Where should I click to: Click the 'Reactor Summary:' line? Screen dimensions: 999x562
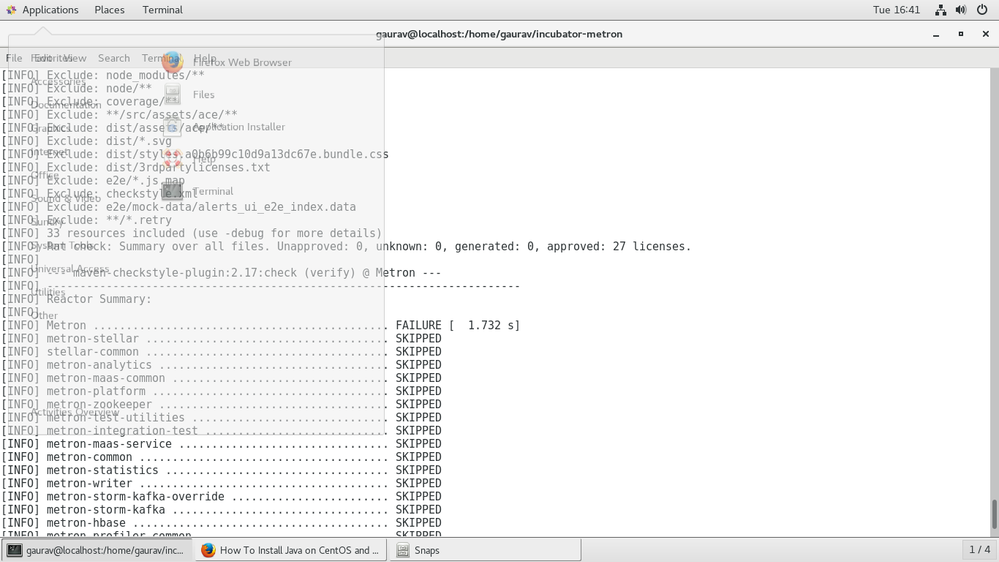[x=76, y=299]
